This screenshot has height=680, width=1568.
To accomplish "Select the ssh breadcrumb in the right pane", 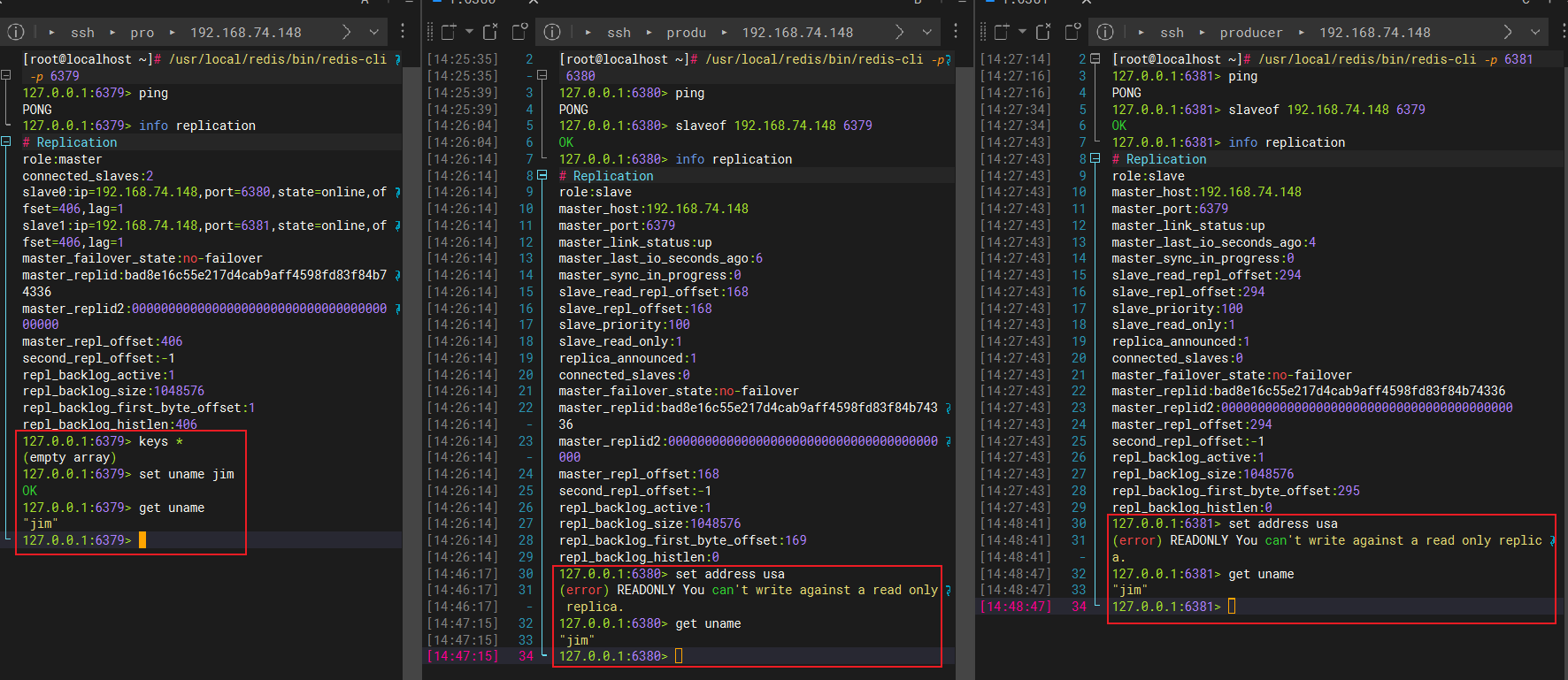I will (1172, 33).
